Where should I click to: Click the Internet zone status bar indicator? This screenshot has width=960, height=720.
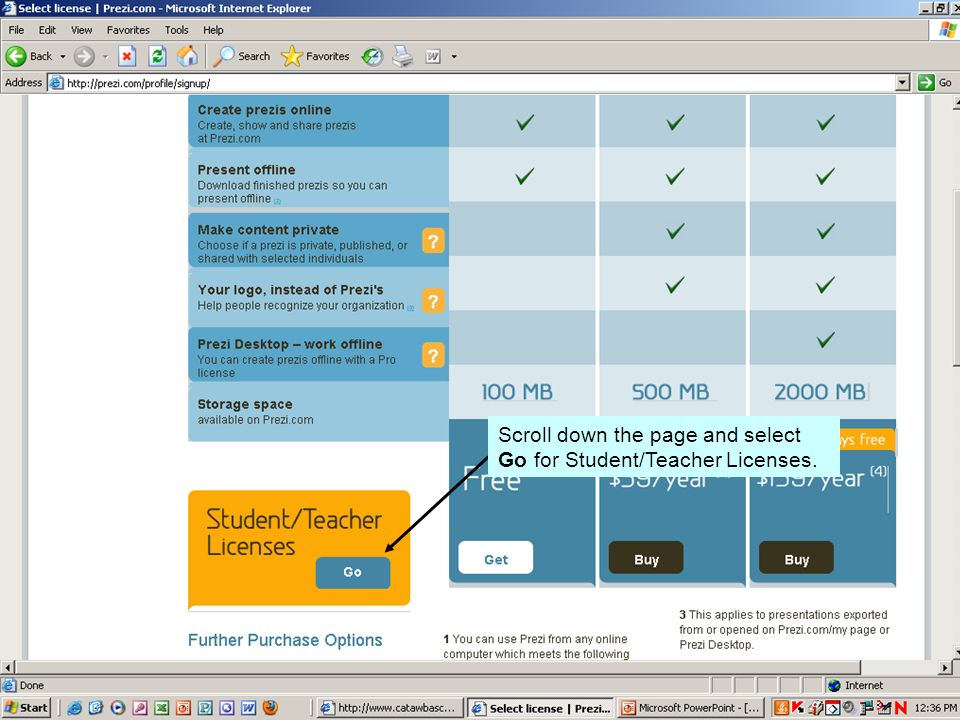[855, 685]
